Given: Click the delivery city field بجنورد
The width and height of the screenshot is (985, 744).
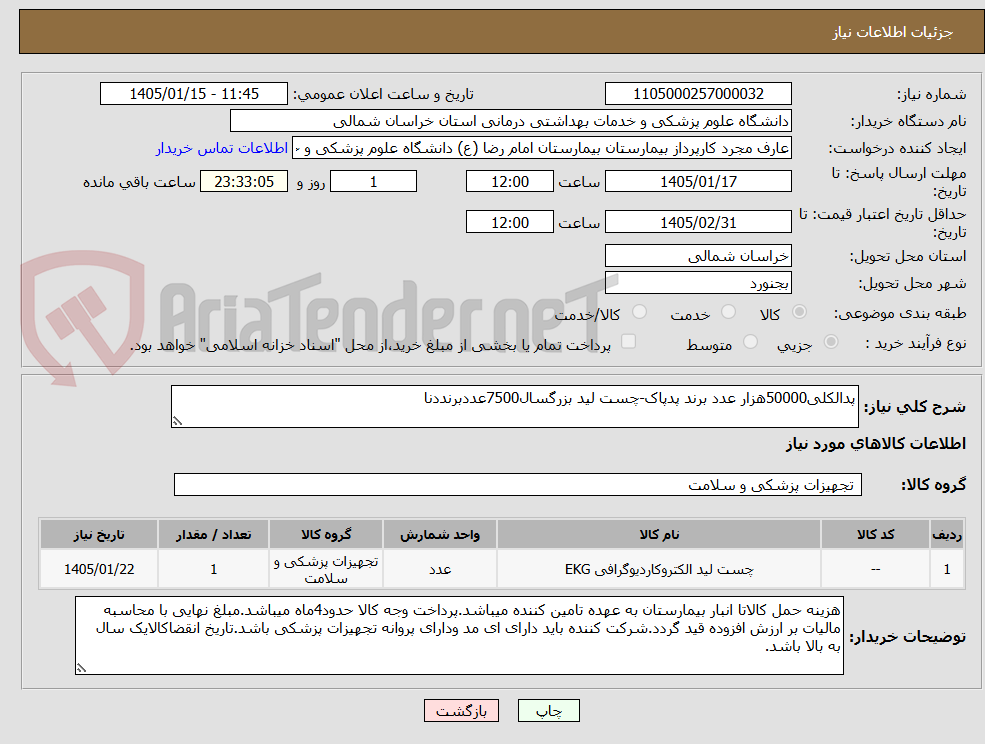Looking at the screenshot, I should pos(698,283).
